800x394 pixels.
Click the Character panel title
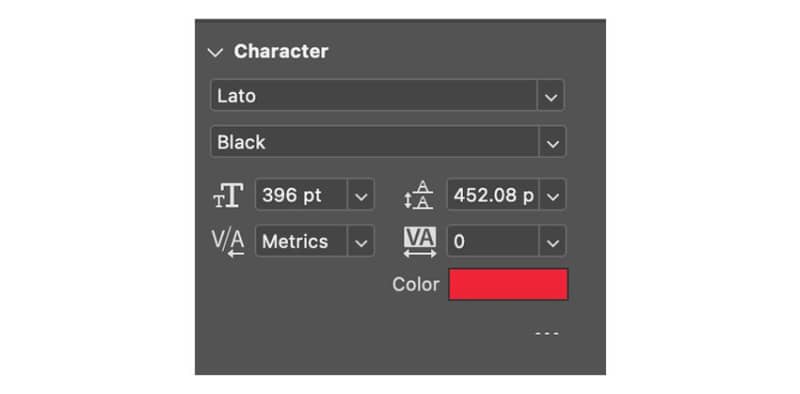281,52
